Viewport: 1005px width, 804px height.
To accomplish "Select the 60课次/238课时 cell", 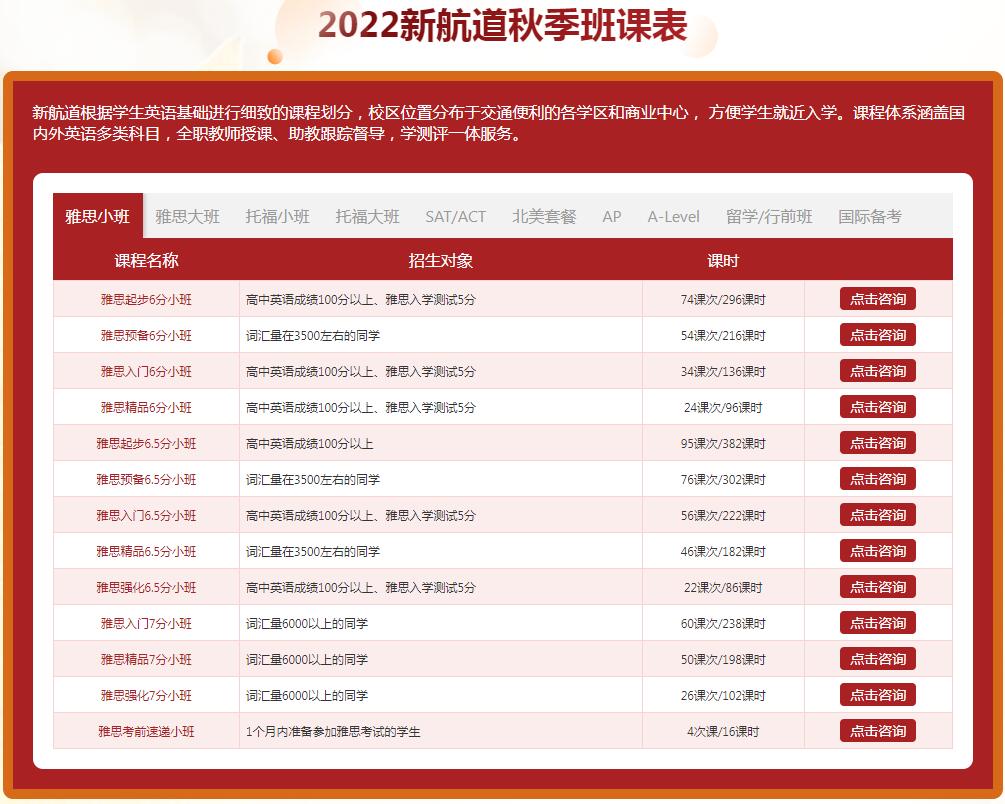I will pos(723,623).
